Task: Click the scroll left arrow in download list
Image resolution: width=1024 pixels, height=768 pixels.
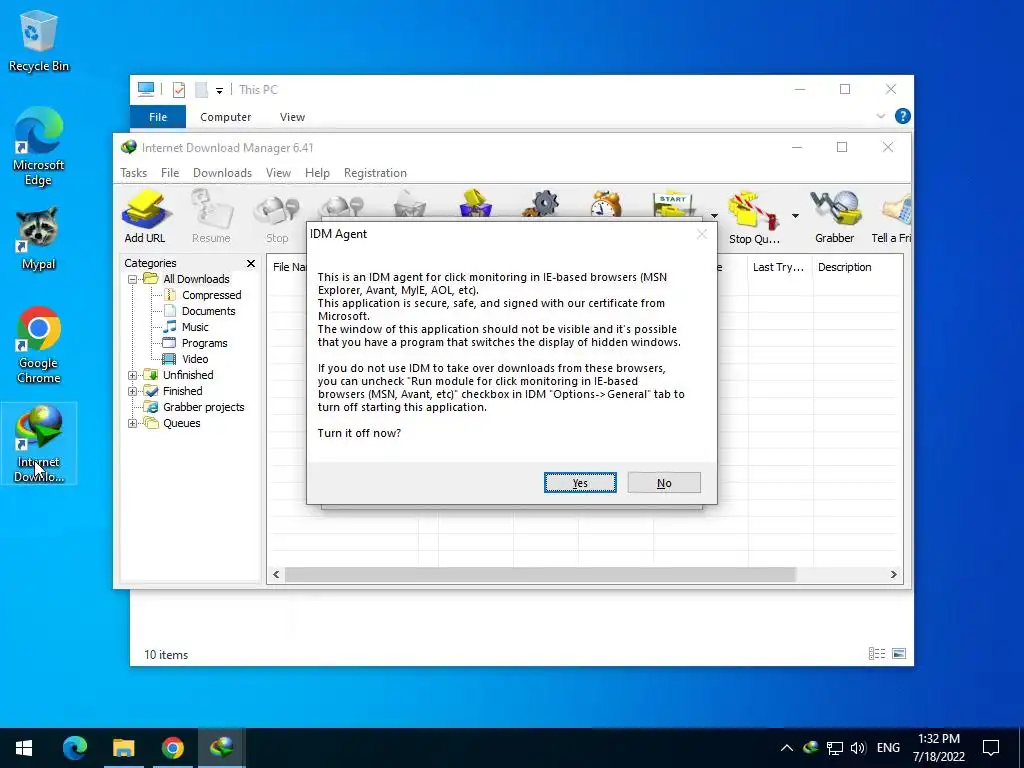Action: point(276,575)
